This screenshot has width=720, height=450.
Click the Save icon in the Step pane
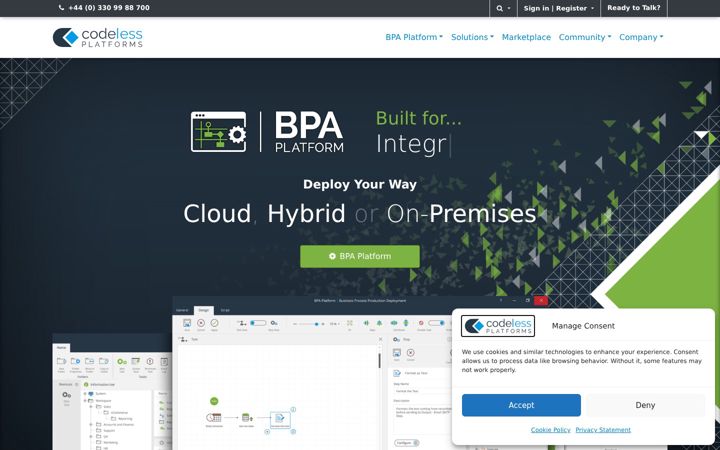[397, 353]
